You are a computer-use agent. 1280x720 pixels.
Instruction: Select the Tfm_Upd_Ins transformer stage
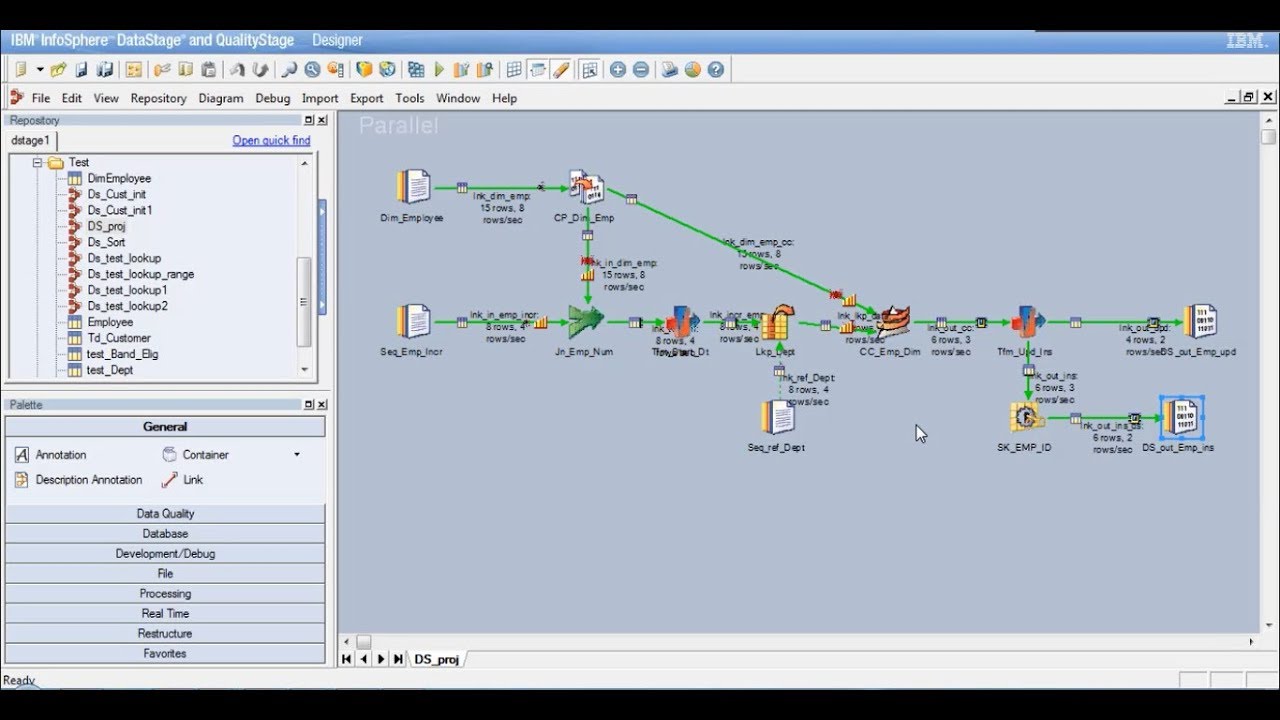pos(1027,322)
